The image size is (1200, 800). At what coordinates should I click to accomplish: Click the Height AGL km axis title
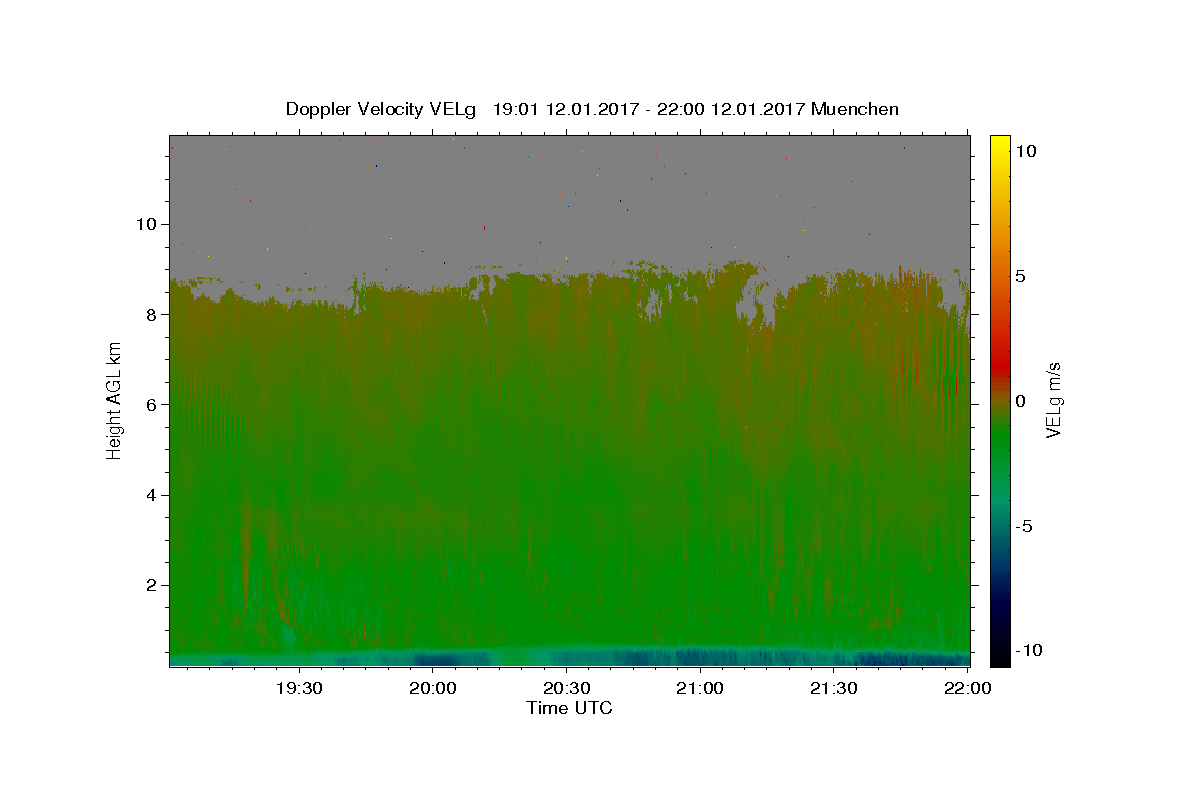point(114,400)
